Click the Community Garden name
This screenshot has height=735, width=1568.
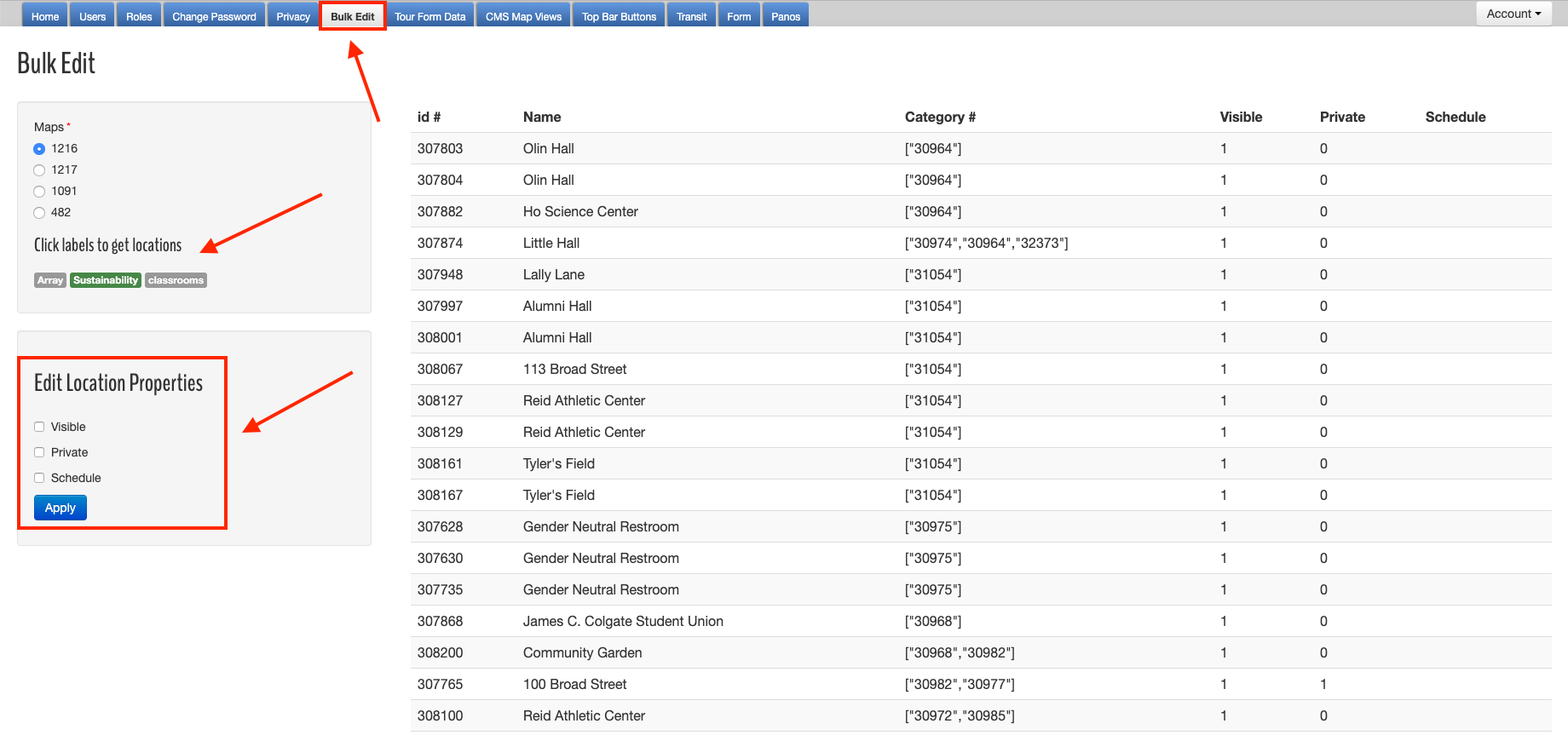(583, 652)
